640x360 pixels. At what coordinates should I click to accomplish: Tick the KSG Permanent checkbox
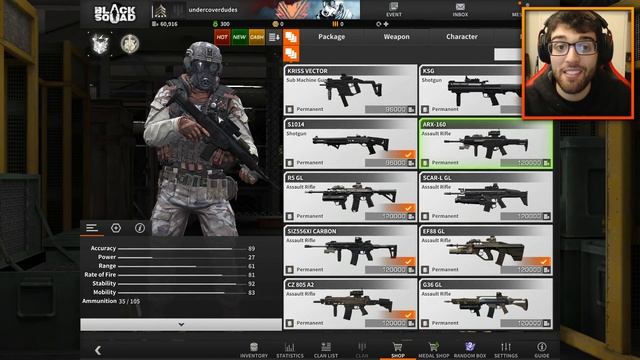(x=425, y=109)
